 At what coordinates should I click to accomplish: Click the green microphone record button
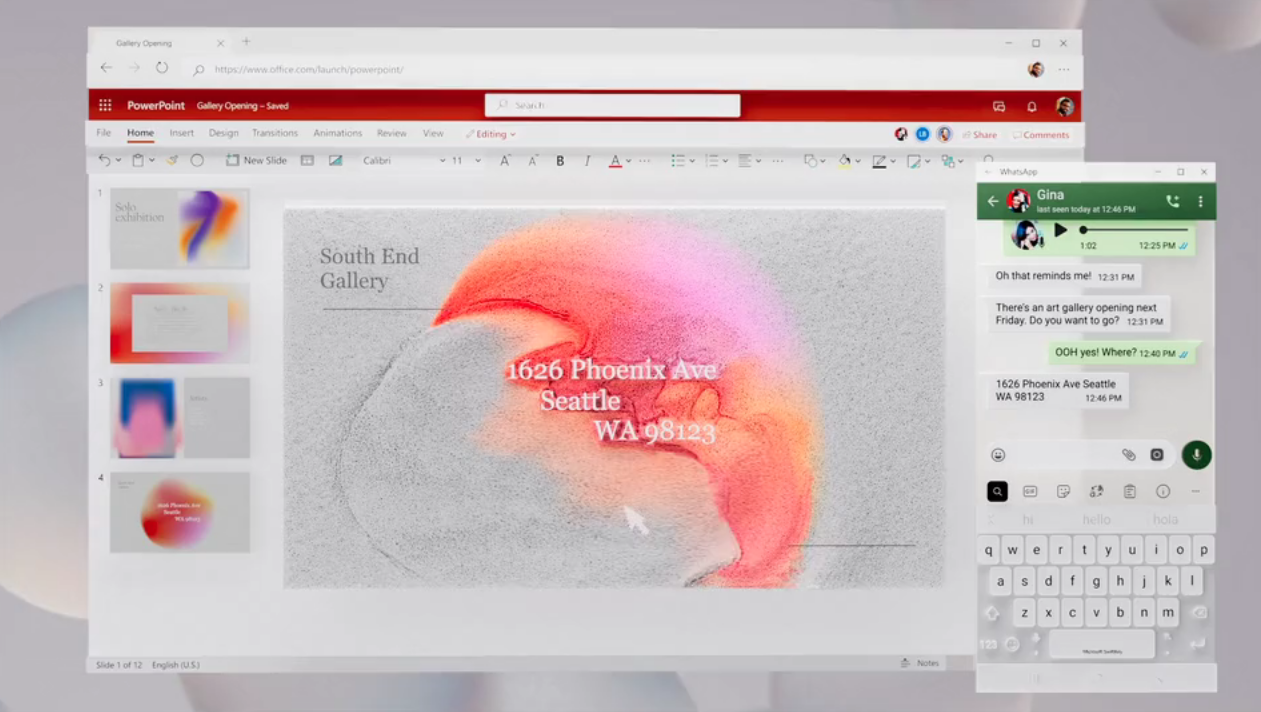[x=1196, y=455]
